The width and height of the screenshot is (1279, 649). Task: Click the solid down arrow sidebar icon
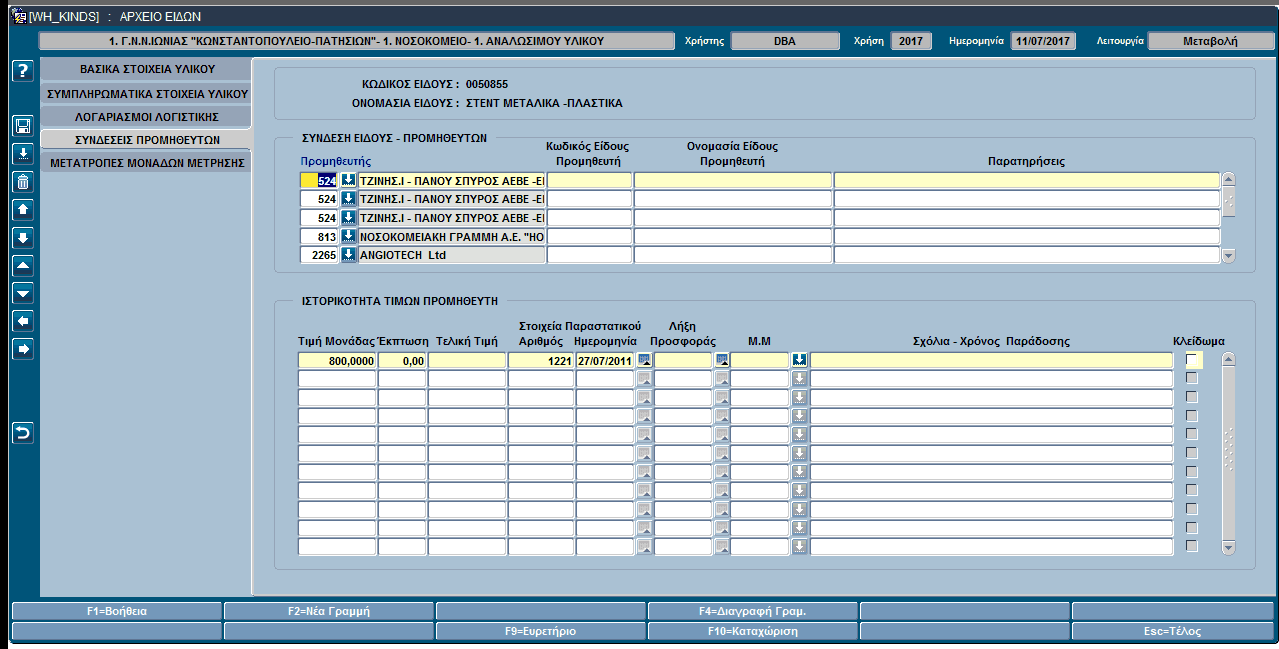[x=24, y=237]
